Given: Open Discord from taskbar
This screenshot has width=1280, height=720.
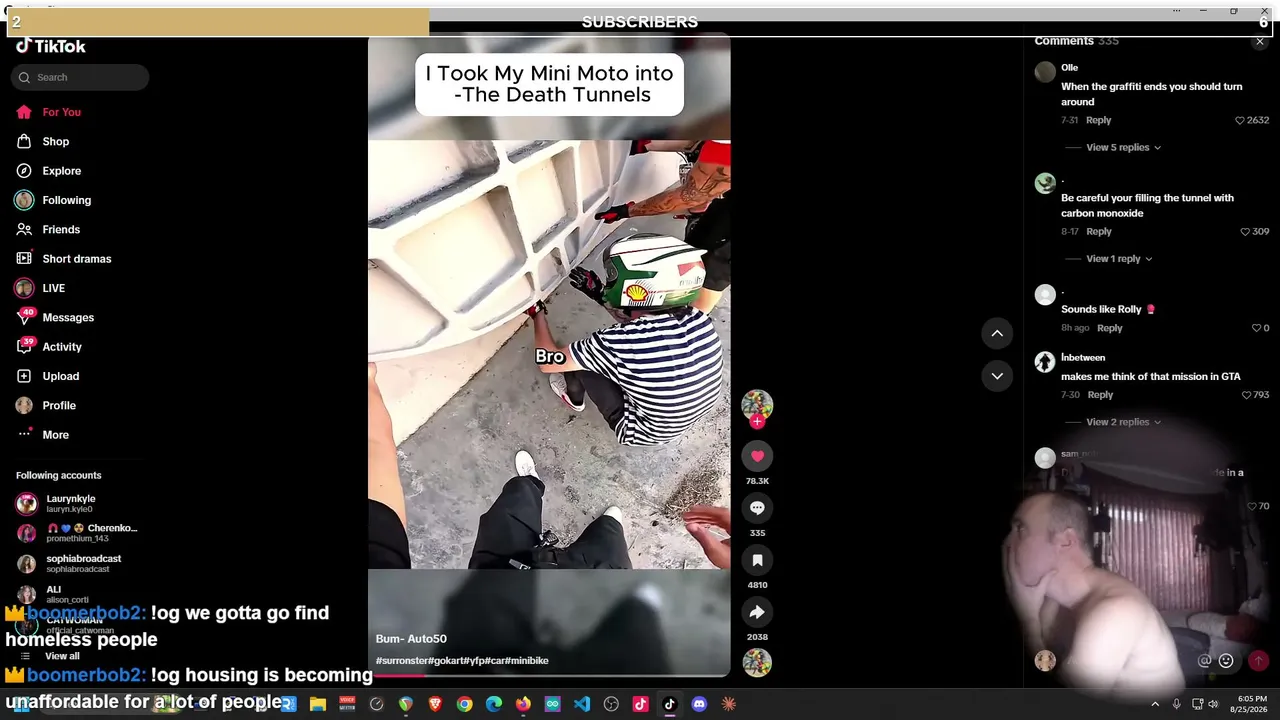Looking at the screenshot, I should [699, 704].
